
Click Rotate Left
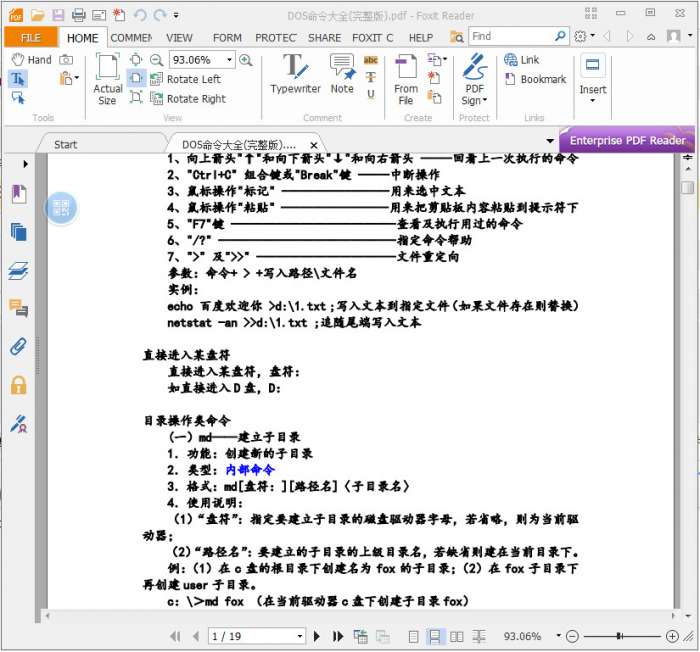tap(185, 79)
